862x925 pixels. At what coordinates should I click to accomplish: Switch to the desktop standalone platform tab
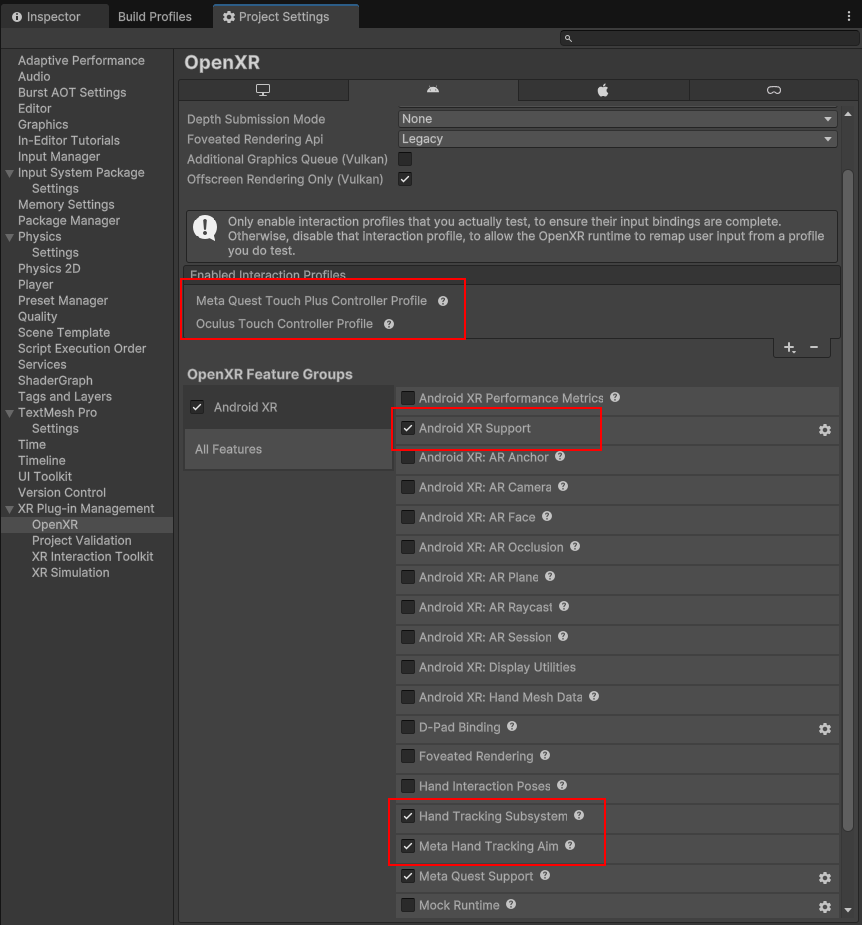263,90
